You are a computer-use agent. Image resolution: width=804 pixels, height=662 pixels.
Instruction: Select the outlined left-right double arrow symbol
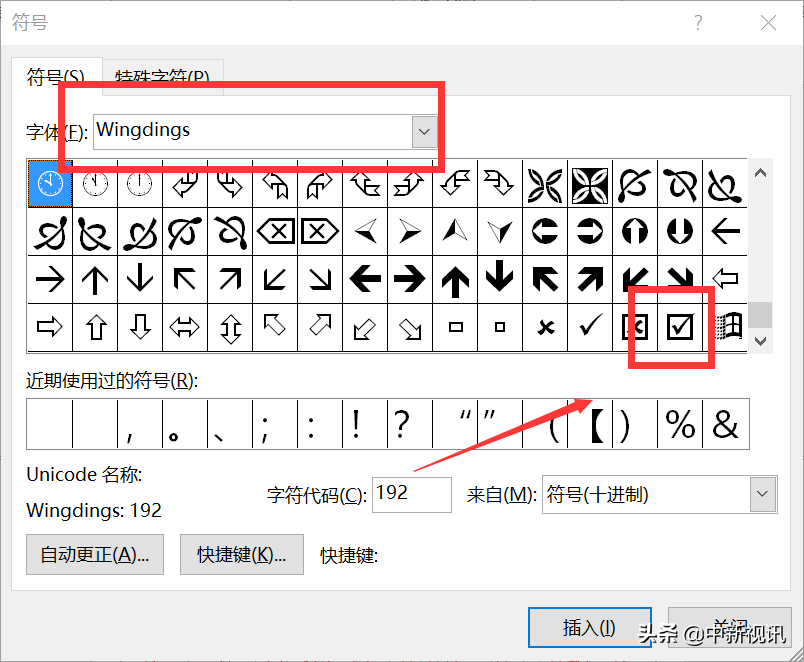[x=185, y=327]
